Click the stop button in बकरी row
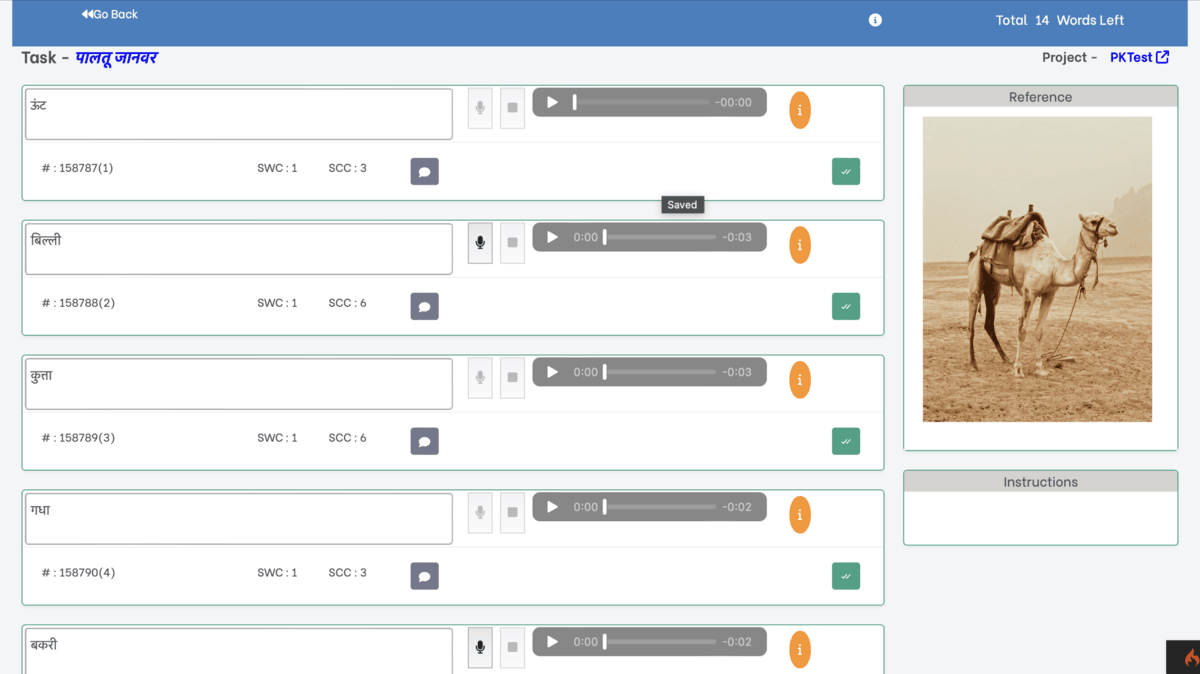 click(512, 648)
